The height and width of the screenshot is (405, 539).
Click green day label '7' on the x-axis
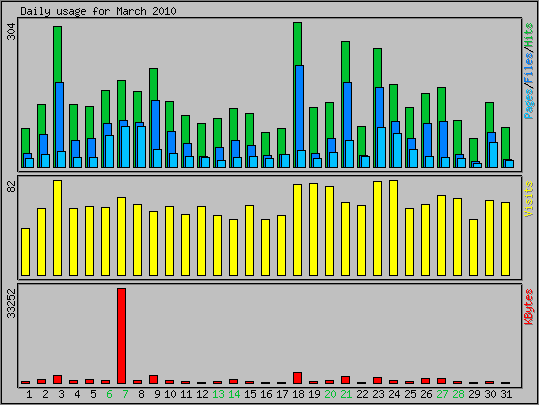click(125, 394)
